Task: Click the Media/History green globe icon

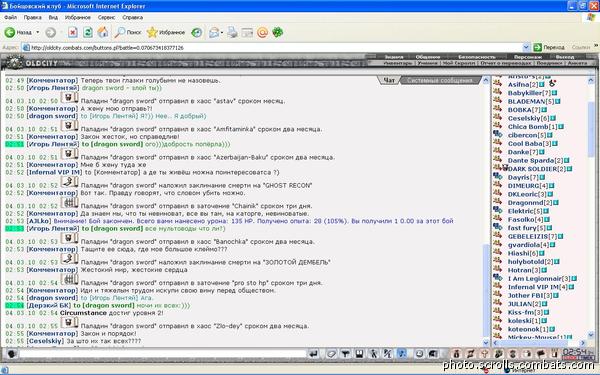Action: (x=197, y=33)
